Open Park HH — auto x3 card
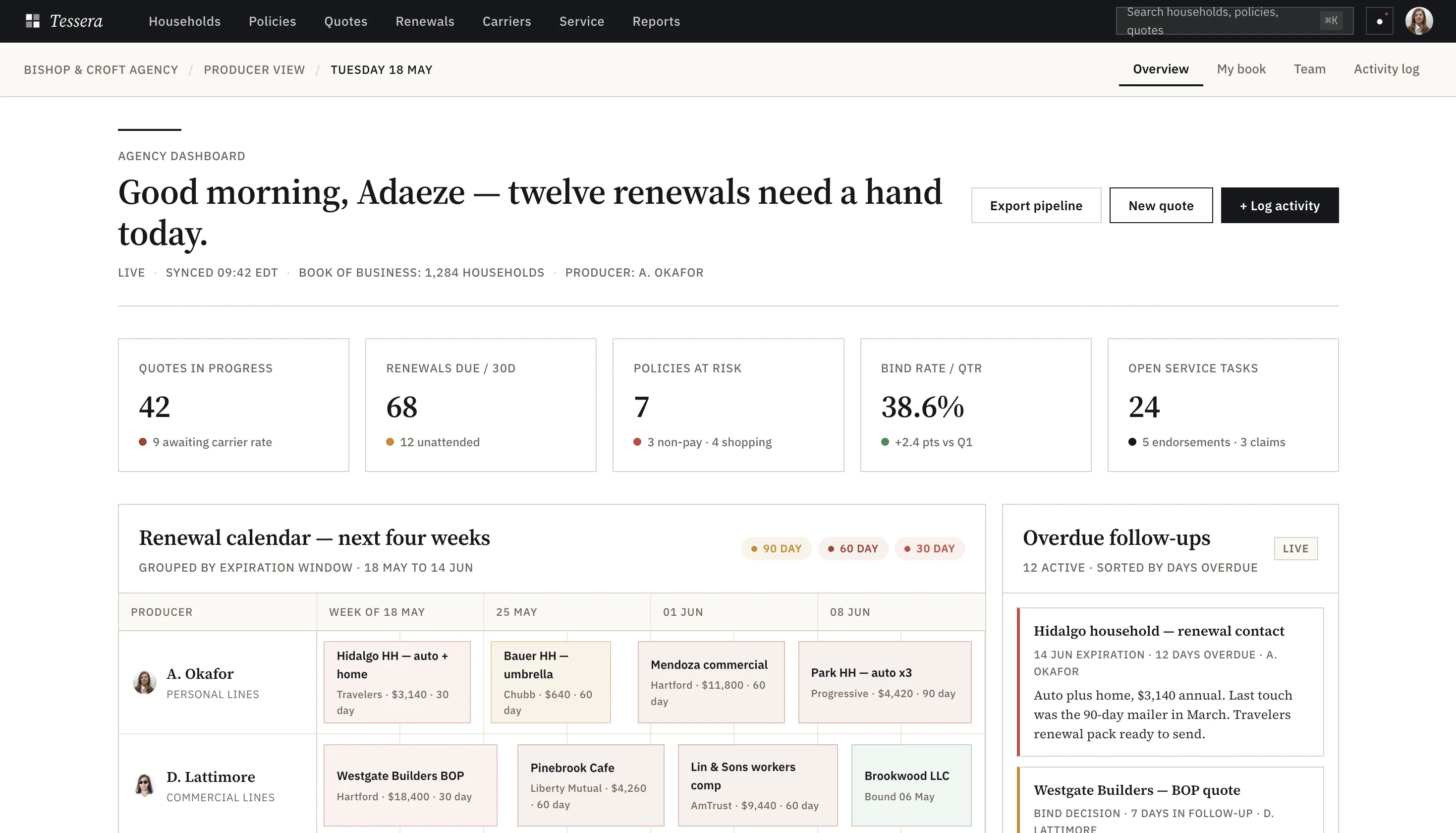 tap(885, 682)
